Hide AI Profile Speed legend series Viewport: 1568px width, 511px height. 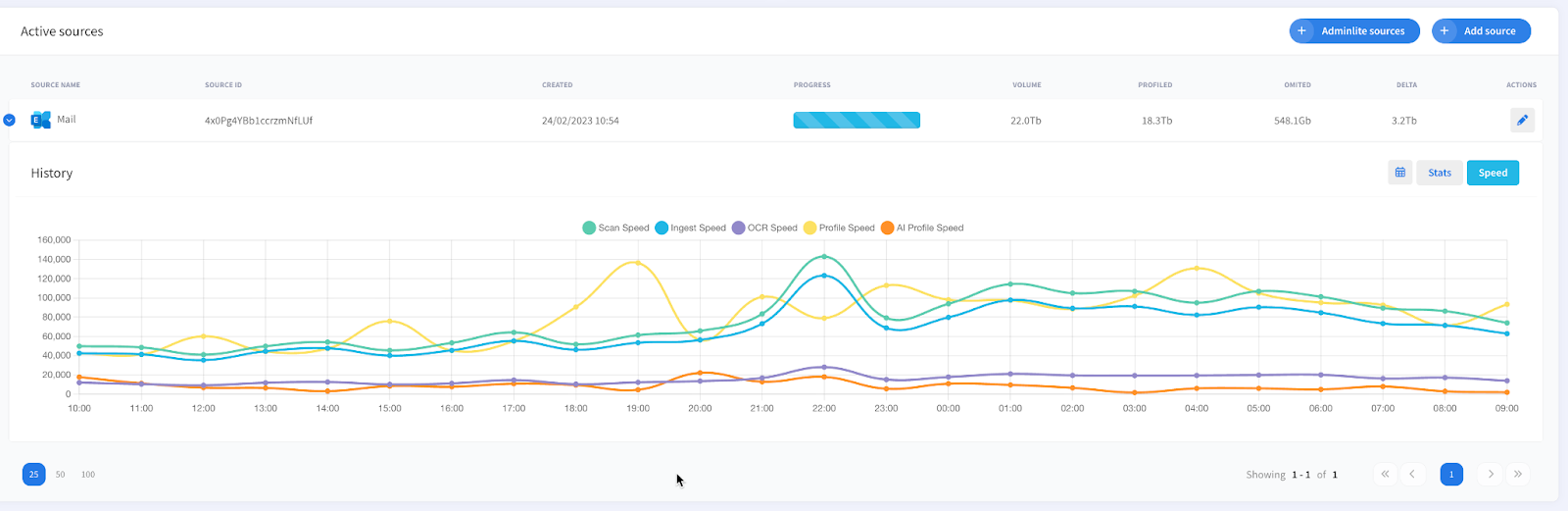coord(921,228)
